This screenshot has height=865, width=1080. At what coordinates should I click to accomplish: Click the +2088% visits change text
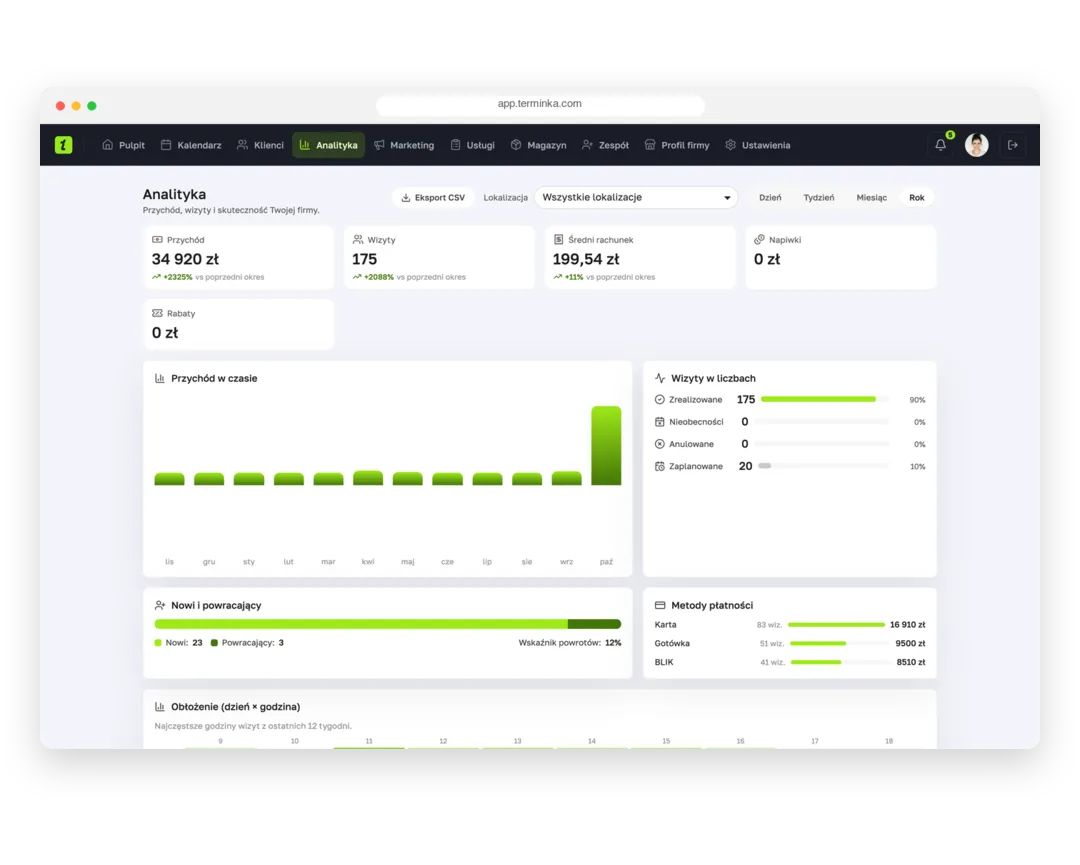pos(379,277)
